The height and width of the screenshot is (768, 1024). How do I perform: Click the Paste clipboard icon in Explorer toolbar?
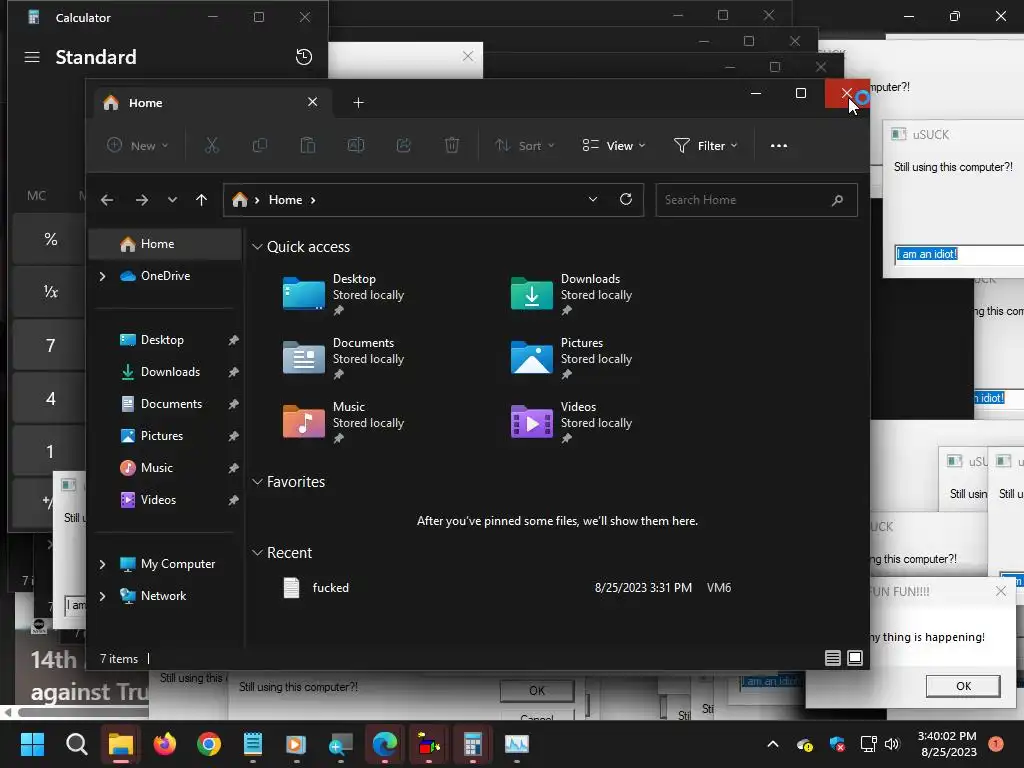[308, 145]
